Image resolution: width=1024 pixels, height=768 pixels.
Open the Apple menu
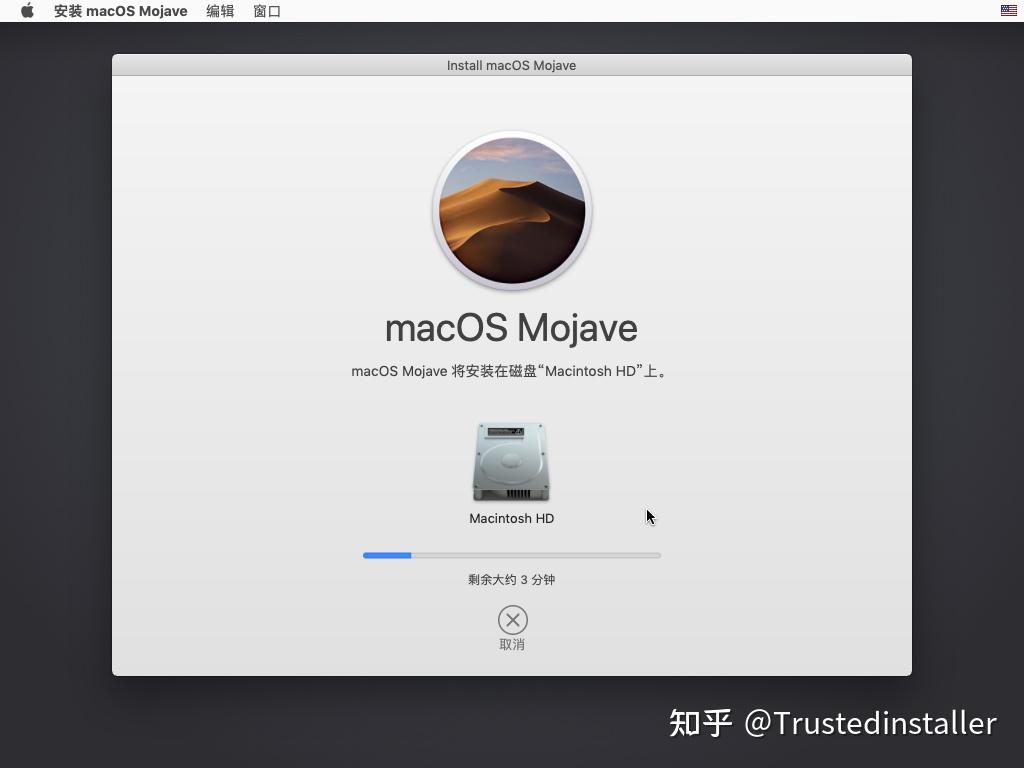[x=25, y=11]
